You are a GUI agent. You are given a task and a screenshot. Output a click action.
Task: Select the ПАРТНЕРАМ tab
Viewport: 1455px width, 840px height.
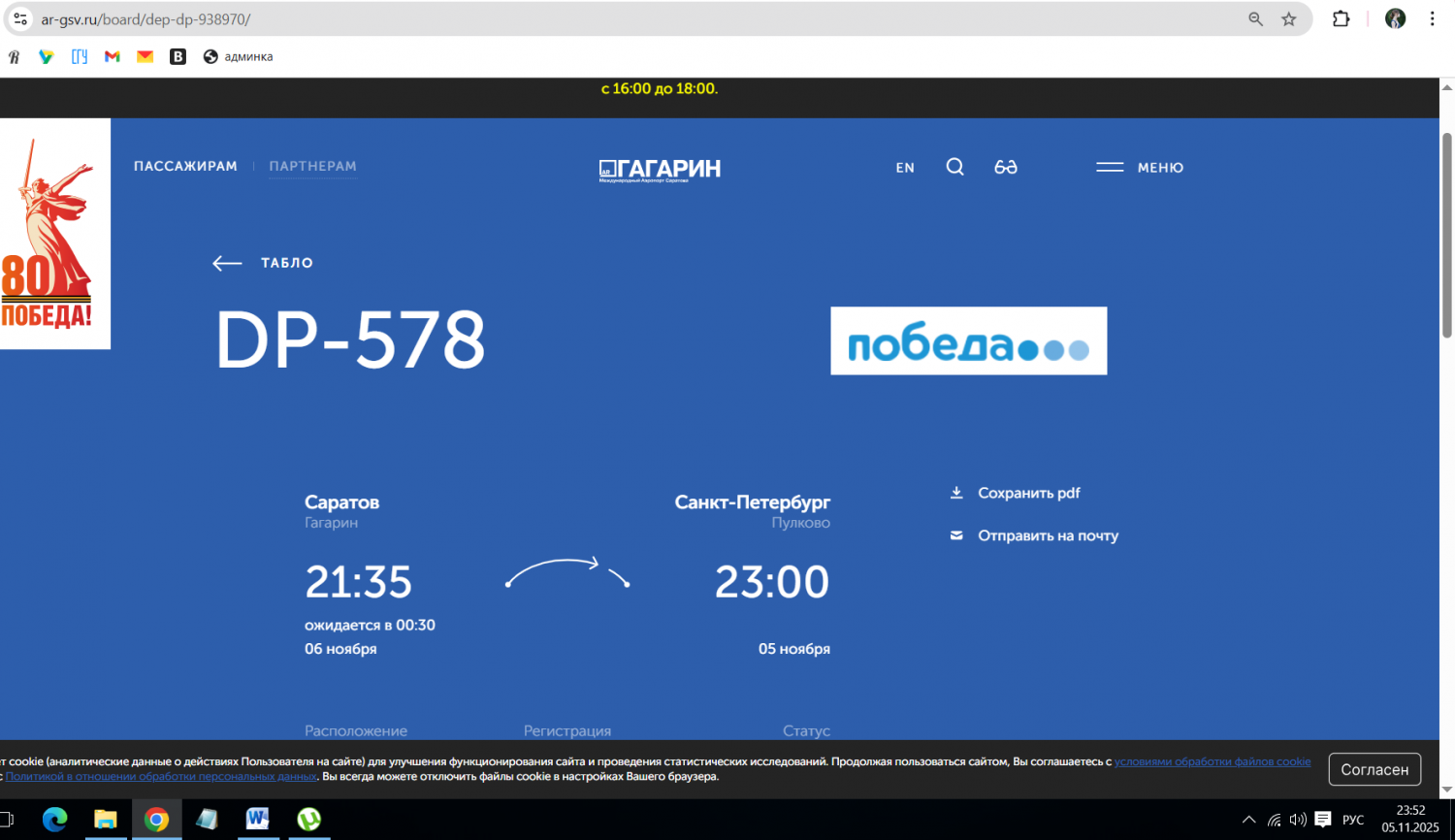coord(312,166)
